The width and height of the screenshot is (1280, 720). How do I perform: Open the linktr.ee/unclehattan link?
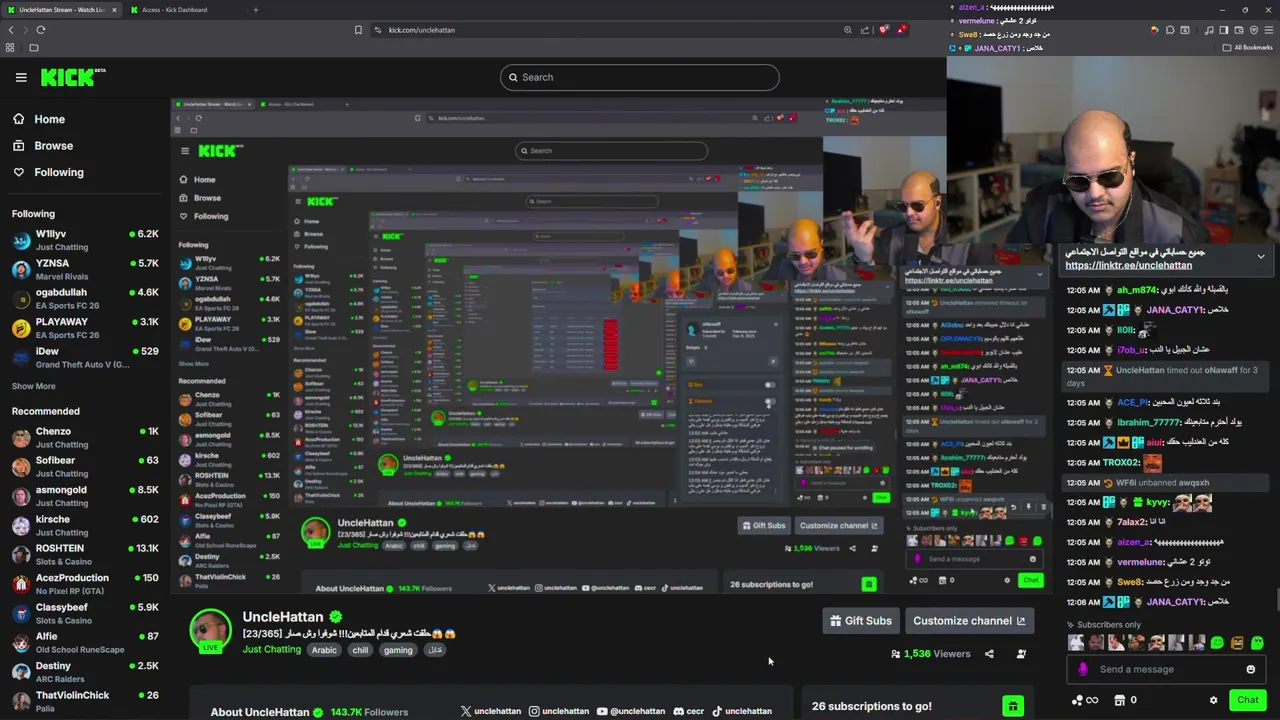pyautogui.click(x=1128, y=266)
